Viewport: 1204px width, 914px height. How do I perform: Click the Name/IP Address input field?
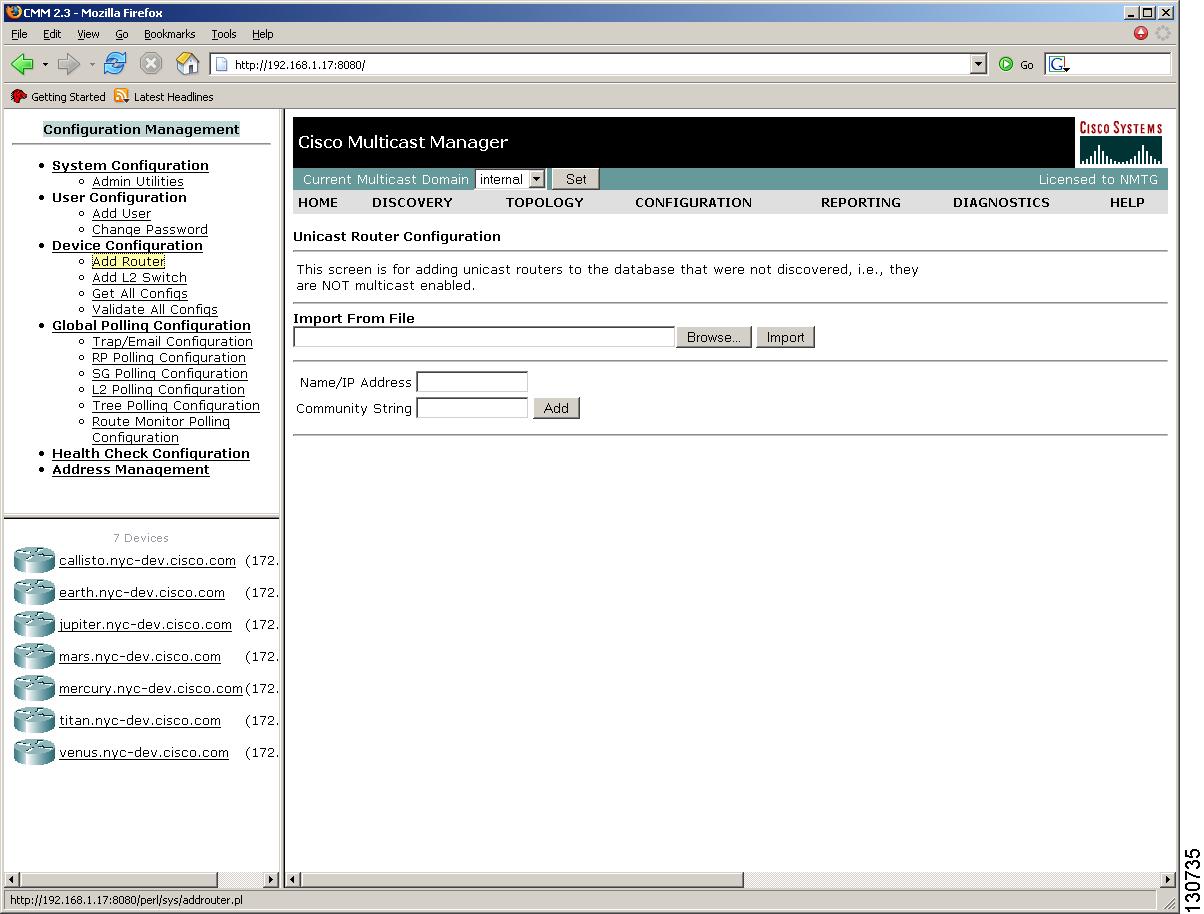click(x=472, y=381)
